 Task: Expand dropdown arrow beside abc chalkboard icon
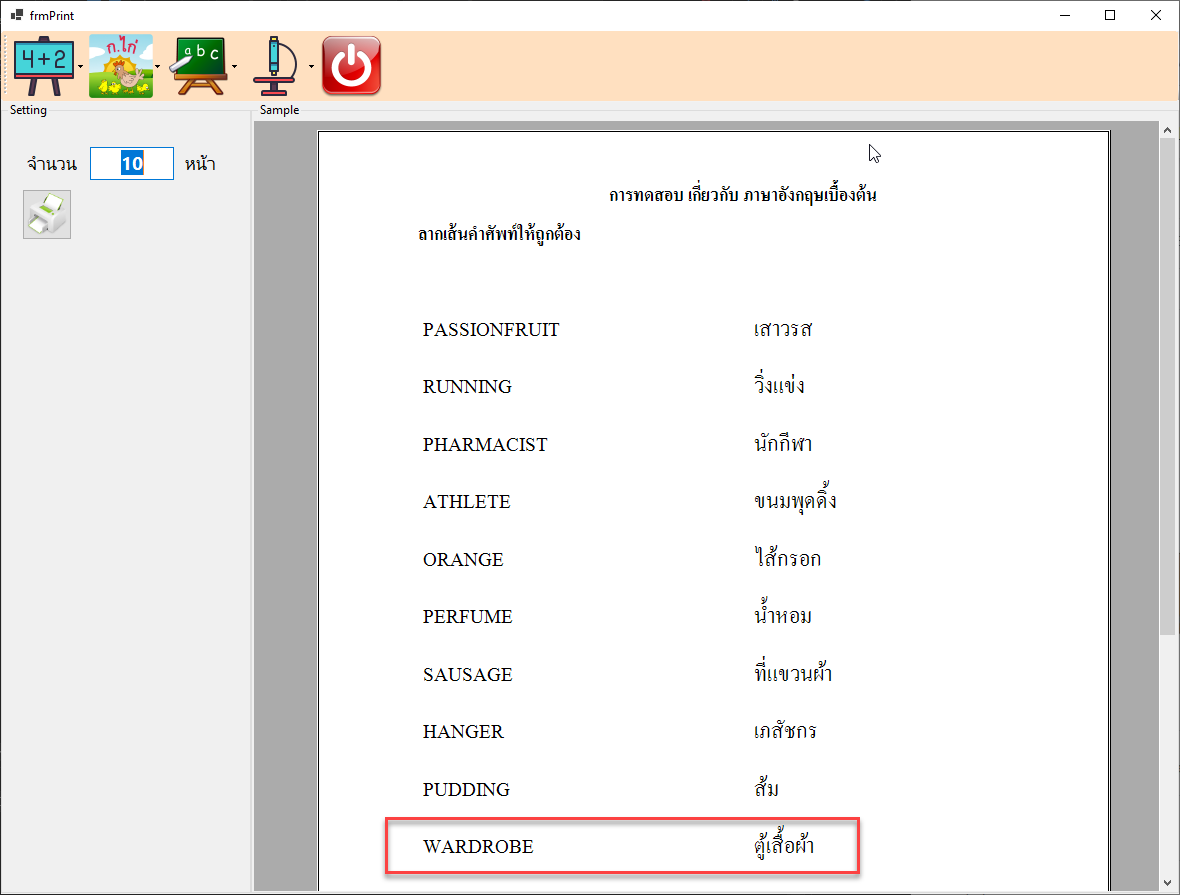(234, 67)
